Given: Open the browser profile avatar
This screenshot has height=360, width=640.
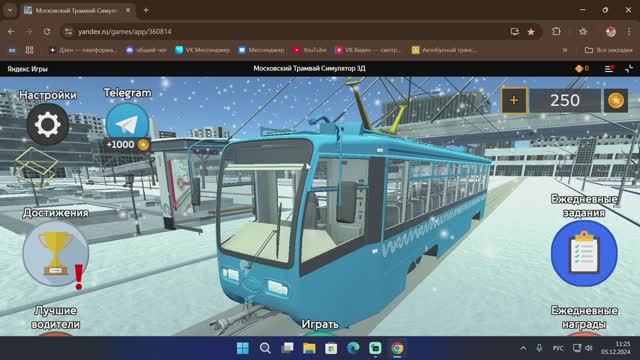Looking at the screenshot, I should coord(611,31).
